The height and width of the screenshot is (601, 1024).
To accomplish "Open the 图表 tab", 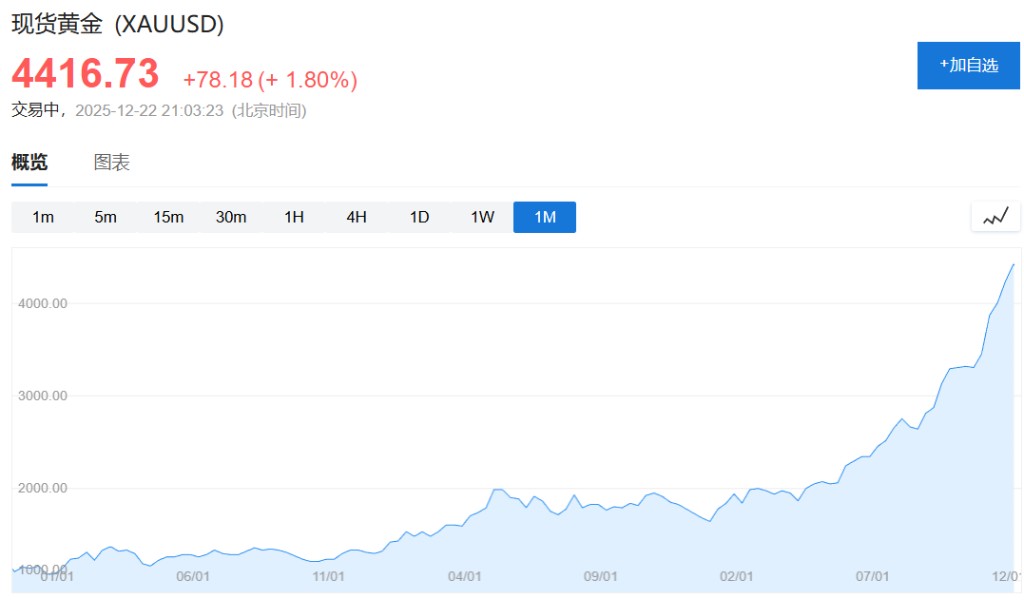I will tap(112, 162).
